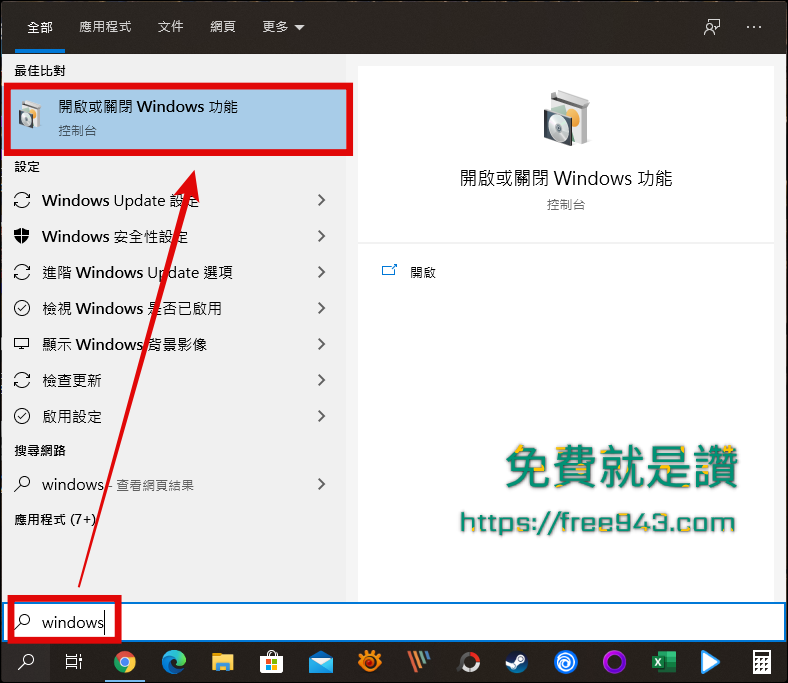Image resolution: width=788 pixels, height=683 pixels.
Task: Expand the 檢查更新 chevron arrow
Action: pos(322,380)
